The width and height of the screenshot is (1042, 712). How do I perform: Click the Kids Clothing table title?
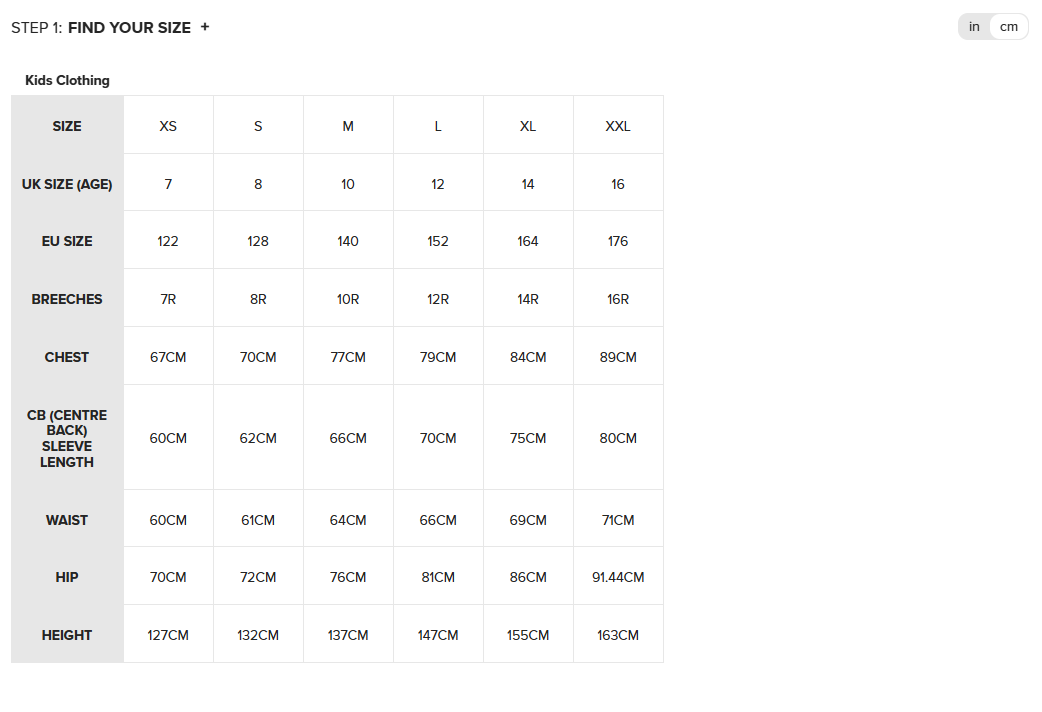(67, 80)
